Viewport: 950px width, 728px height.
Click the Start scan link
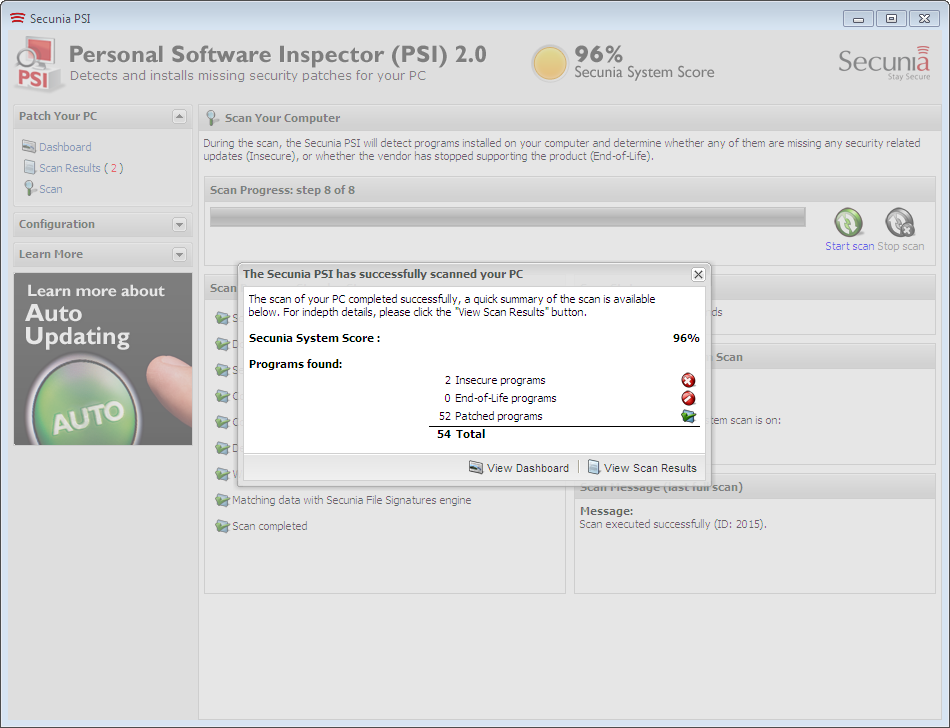pyautogui.click(x=849, y=246)
